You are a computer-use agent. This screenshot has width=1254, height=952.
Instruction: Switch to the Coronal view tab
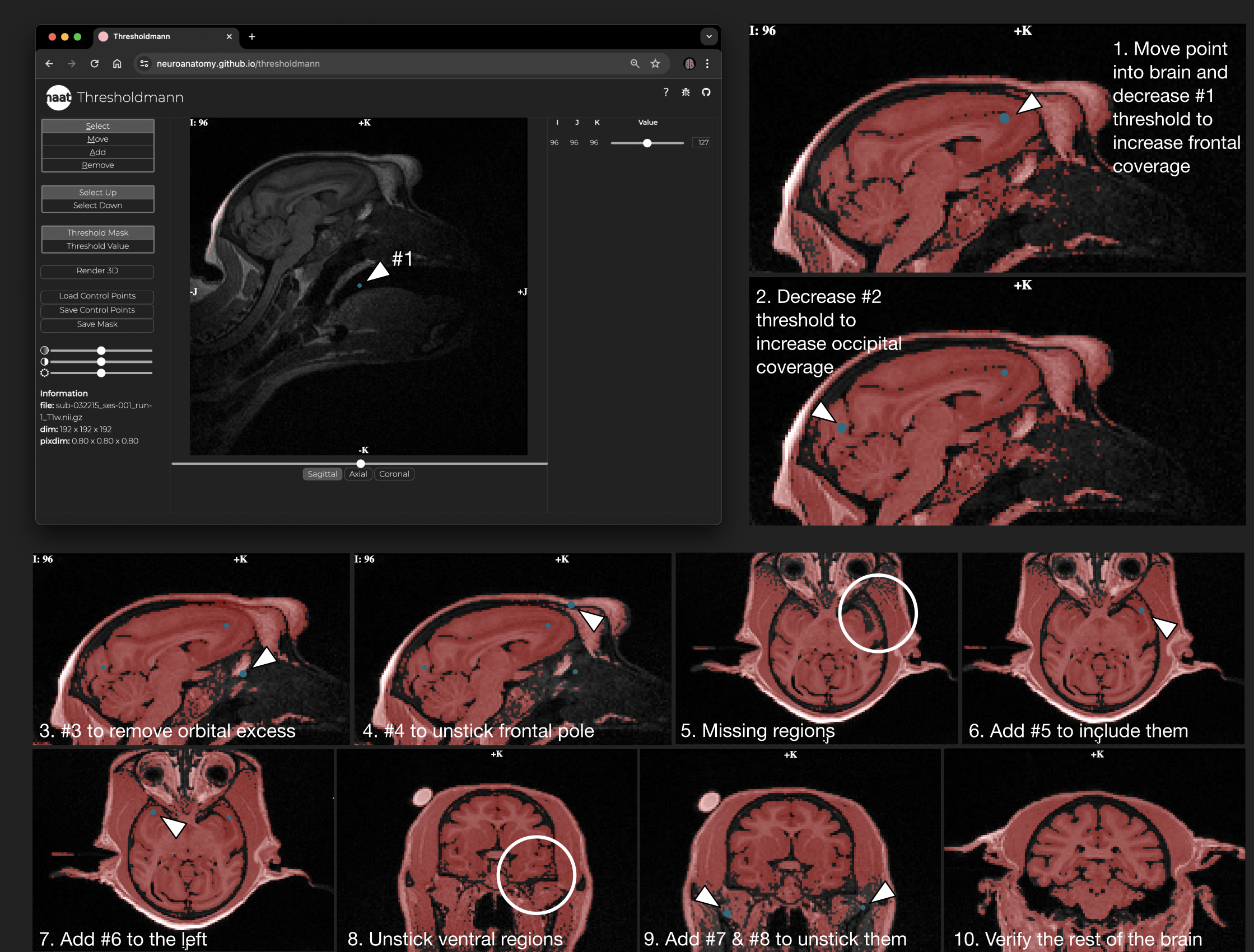click(x=394, y=474)
